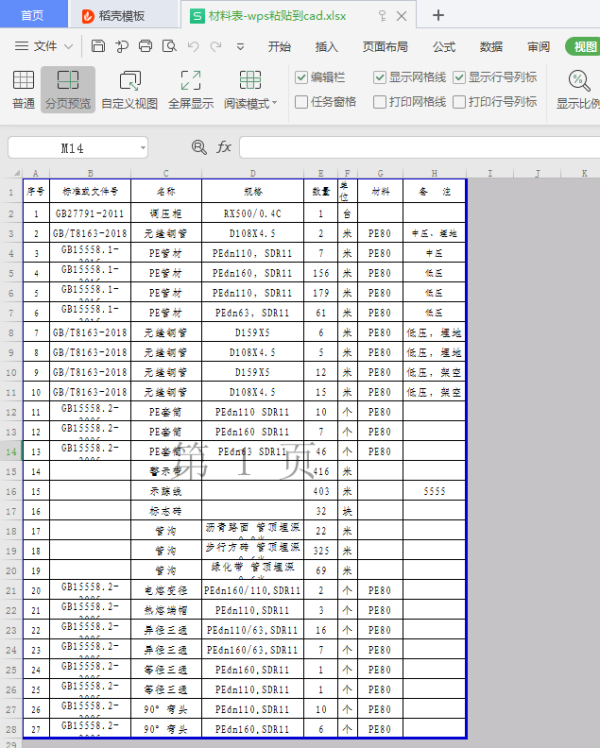Select the 视图 ribbon tab
The image size is (600, 748).
[x=584, y=47]
